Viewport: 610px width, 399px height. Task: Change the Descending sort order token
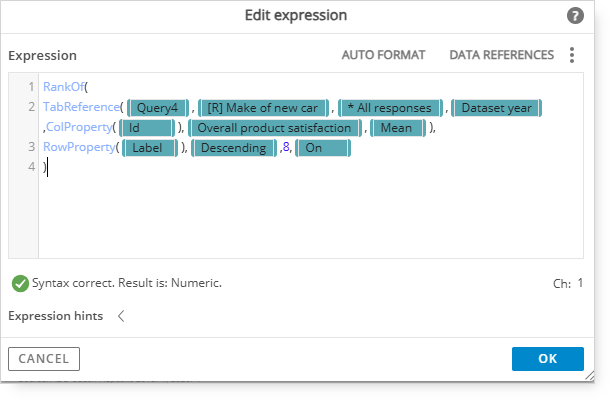(234, 148)
